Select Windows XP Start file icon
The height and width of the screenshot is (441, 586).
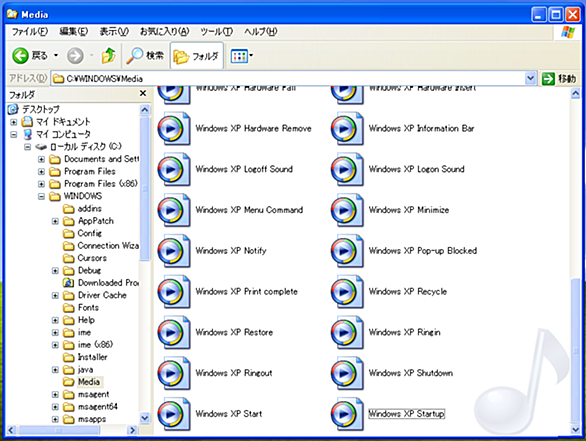coord(174,414)
